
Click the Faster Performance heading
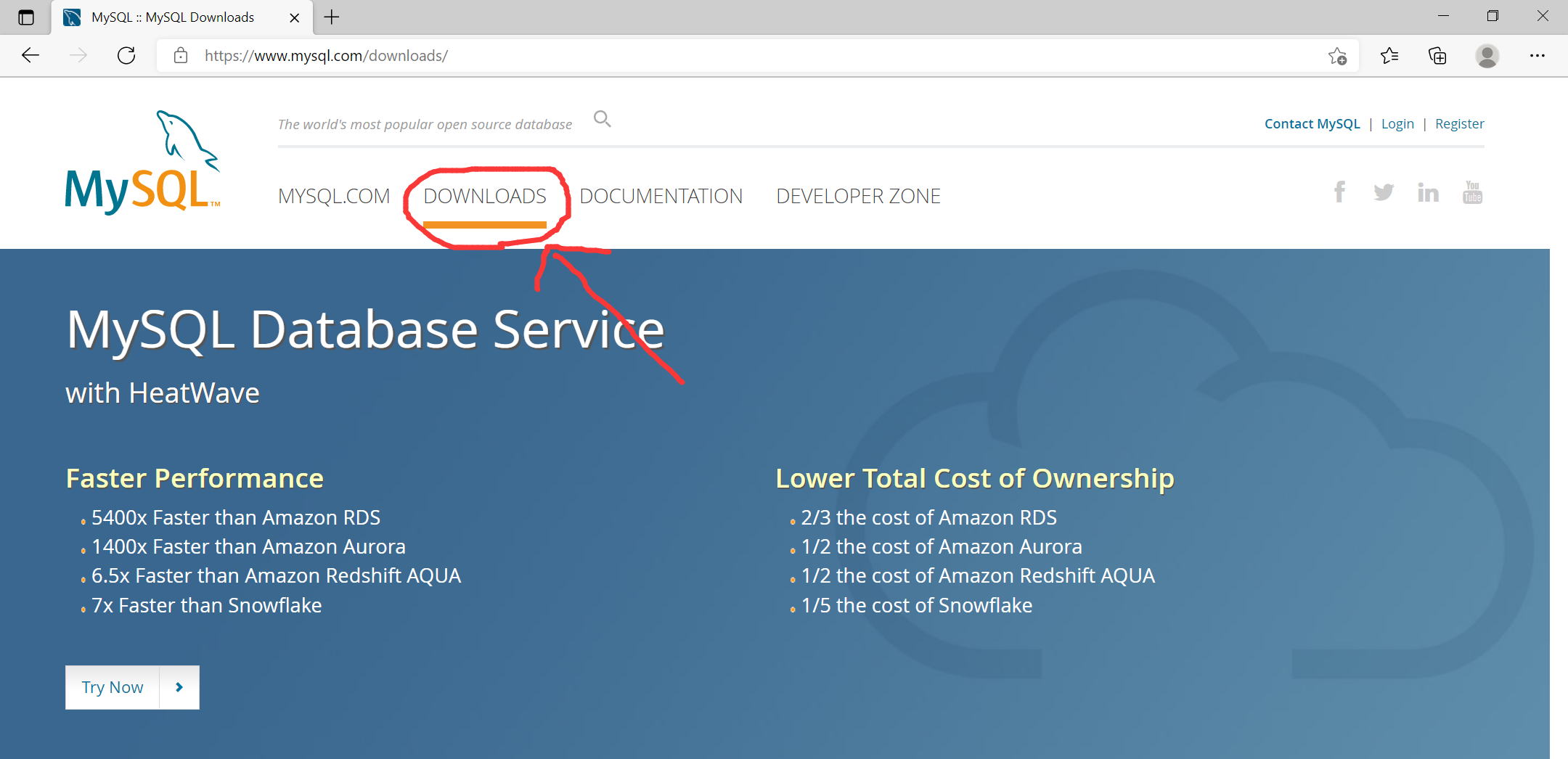[195, 478]
